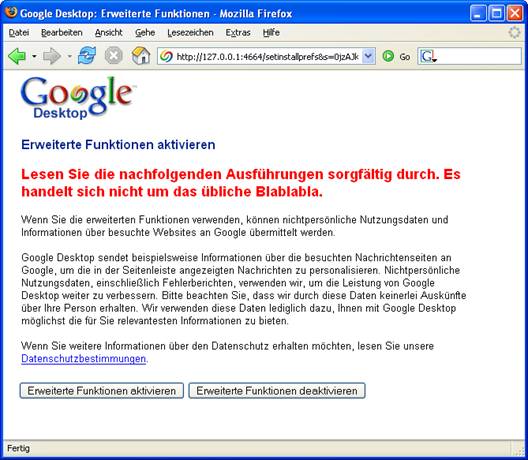Click the Google search engine icon
Viewport: 528px width, 460px height.
[x=428, y=56]
